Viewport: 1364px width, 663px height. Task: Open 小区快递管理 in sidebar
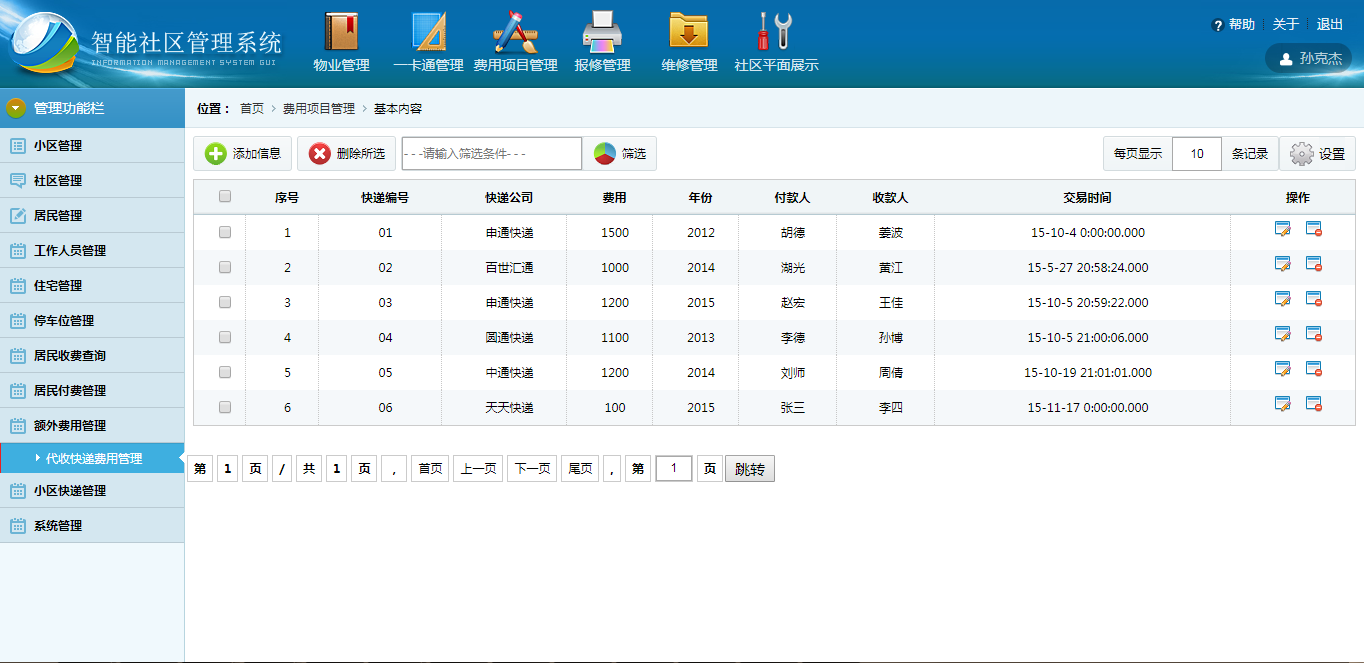[x=92, y=491]
